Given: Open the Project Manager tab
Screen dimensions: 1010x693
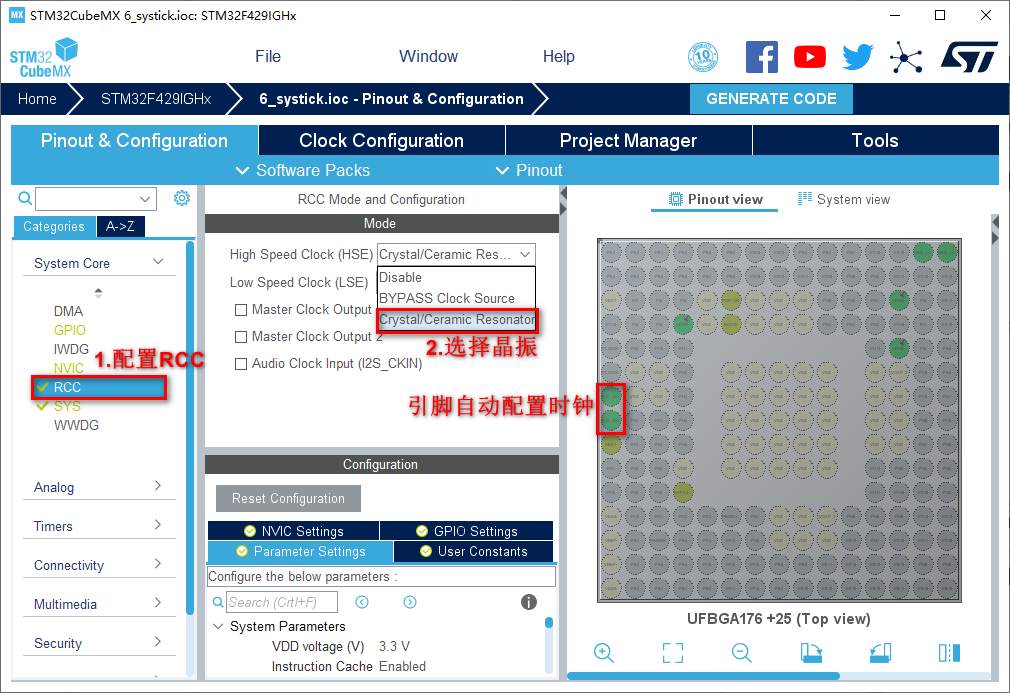Looking at the screenshot, I should [628, 141].
